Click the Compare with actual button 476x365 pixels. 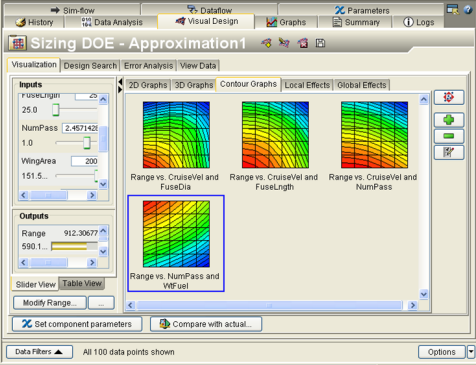click(206, 324)
